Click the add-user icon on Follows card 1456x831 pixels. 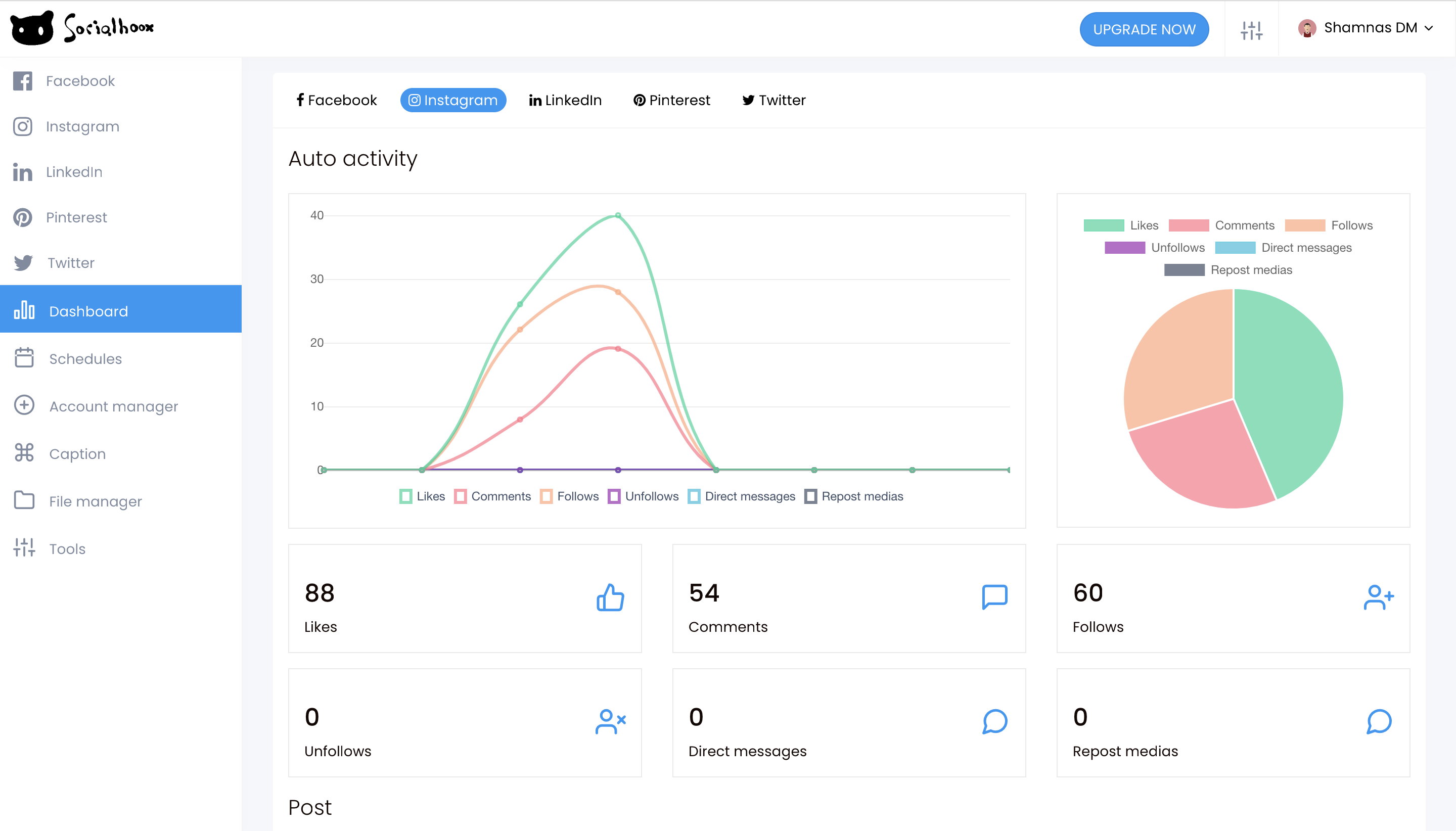pyautogui.click(x=1378, y=597)
